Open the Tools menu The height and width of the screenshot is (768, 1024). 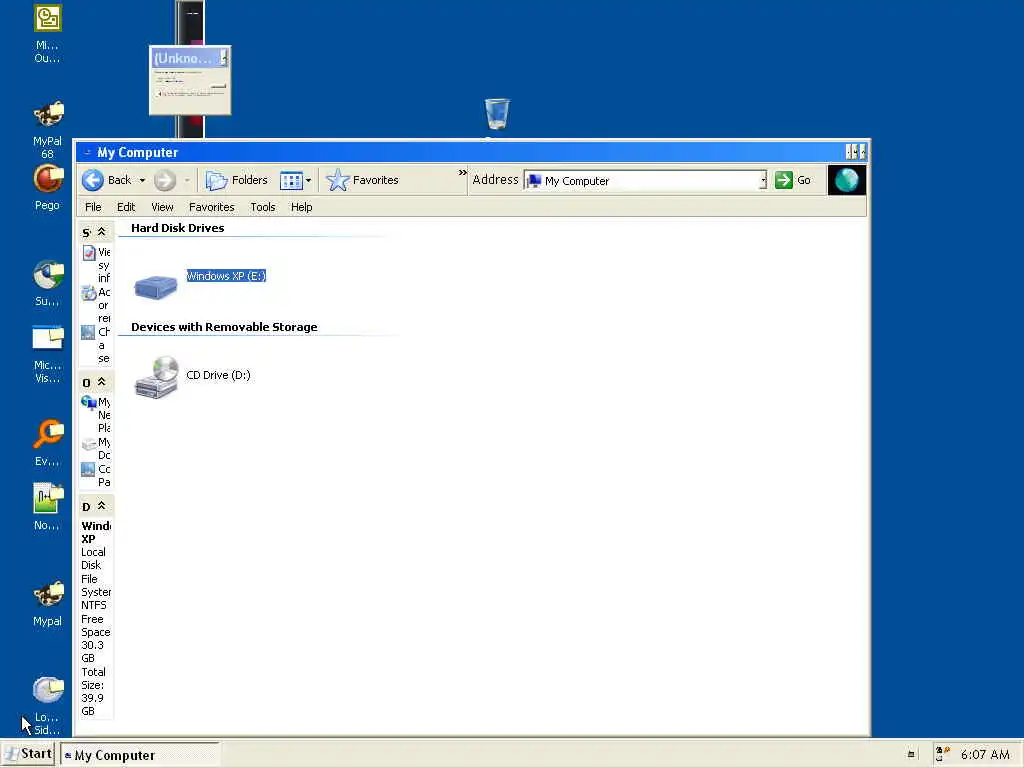tap(263, 207)
